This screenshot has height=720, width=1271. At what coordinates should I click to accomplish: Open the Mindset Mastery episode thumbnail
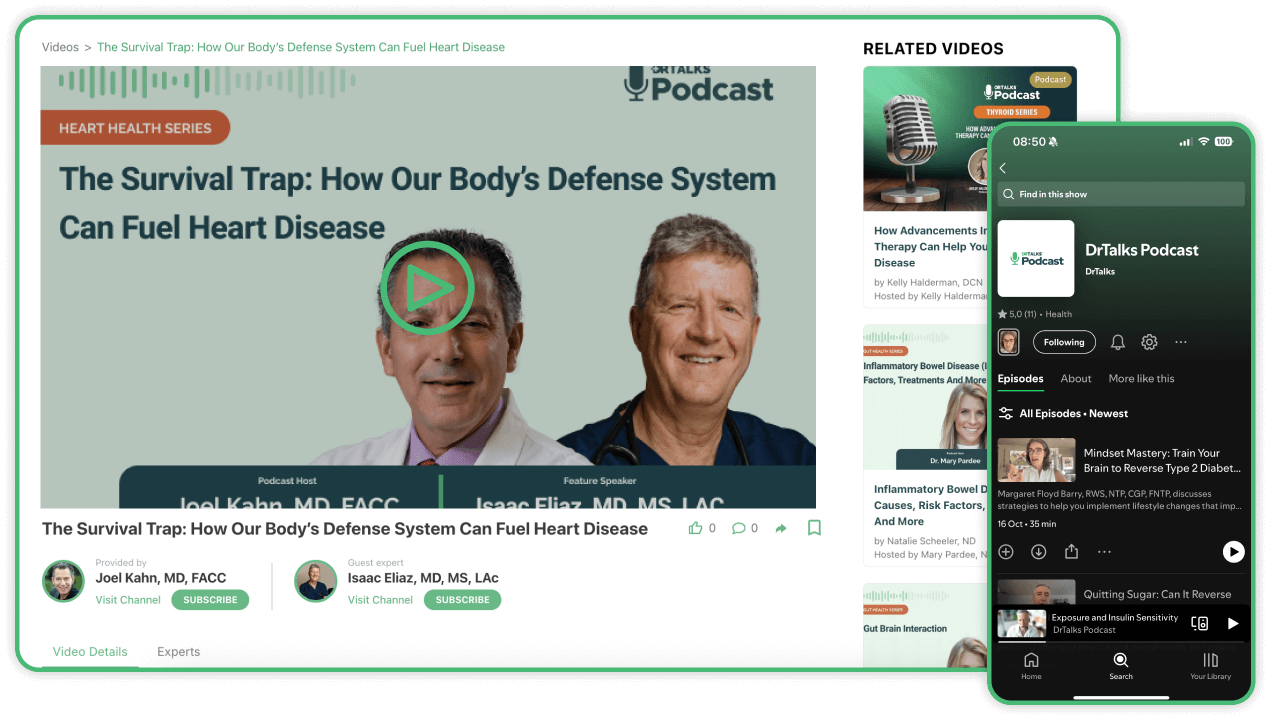[x=1037, y=460]
